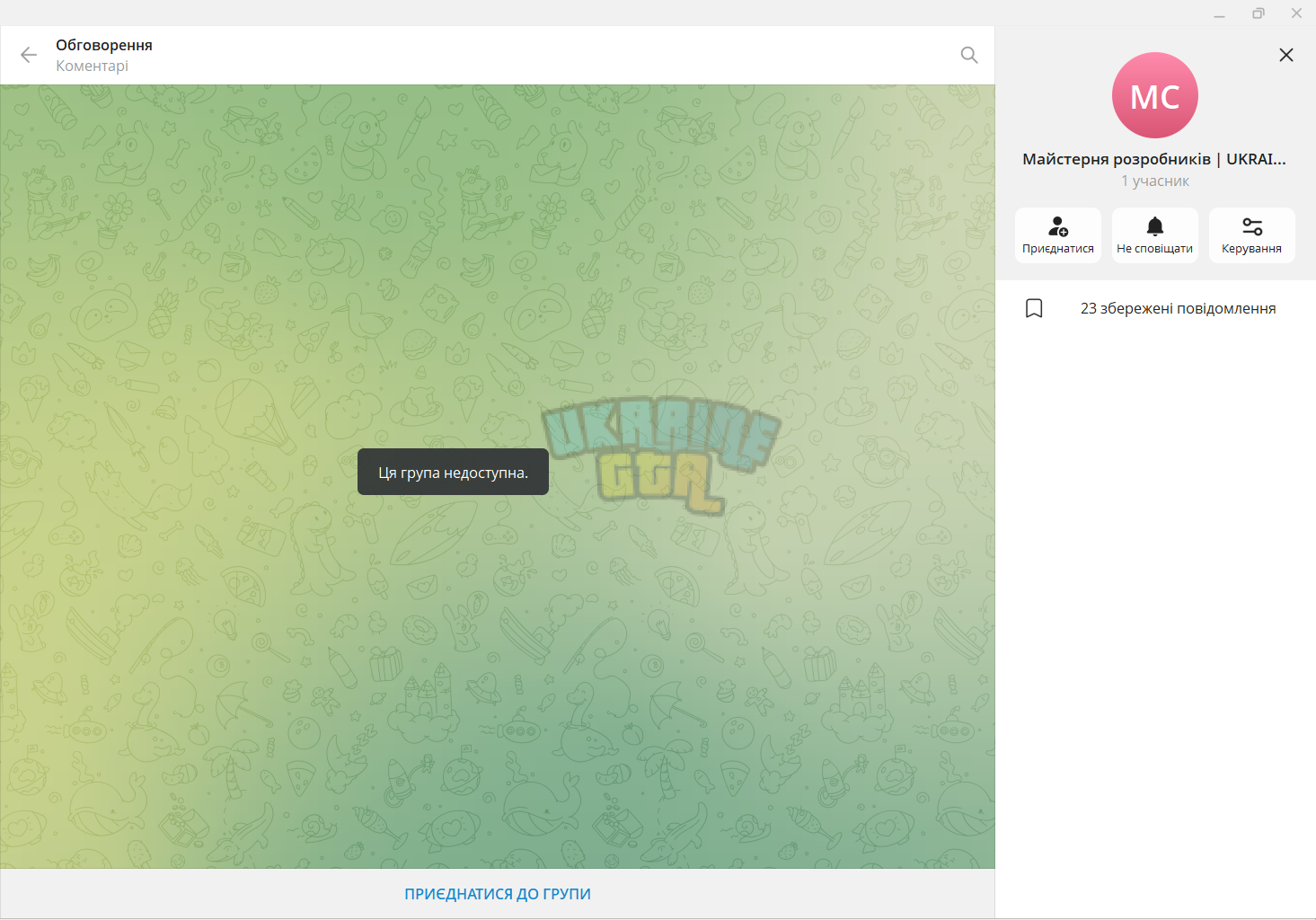Screen dimensions: 1316x920
Task: Open the MC group avatar
Action: 1155,95
